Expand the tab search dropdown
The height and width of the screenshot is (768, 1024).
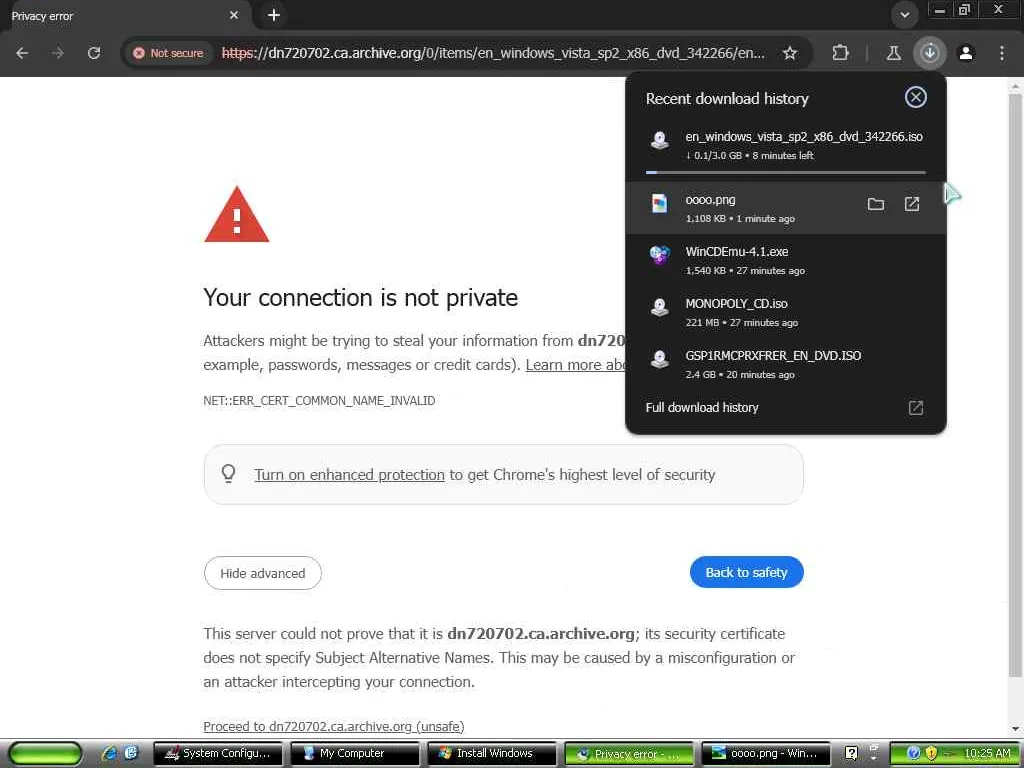click(905, 15)
